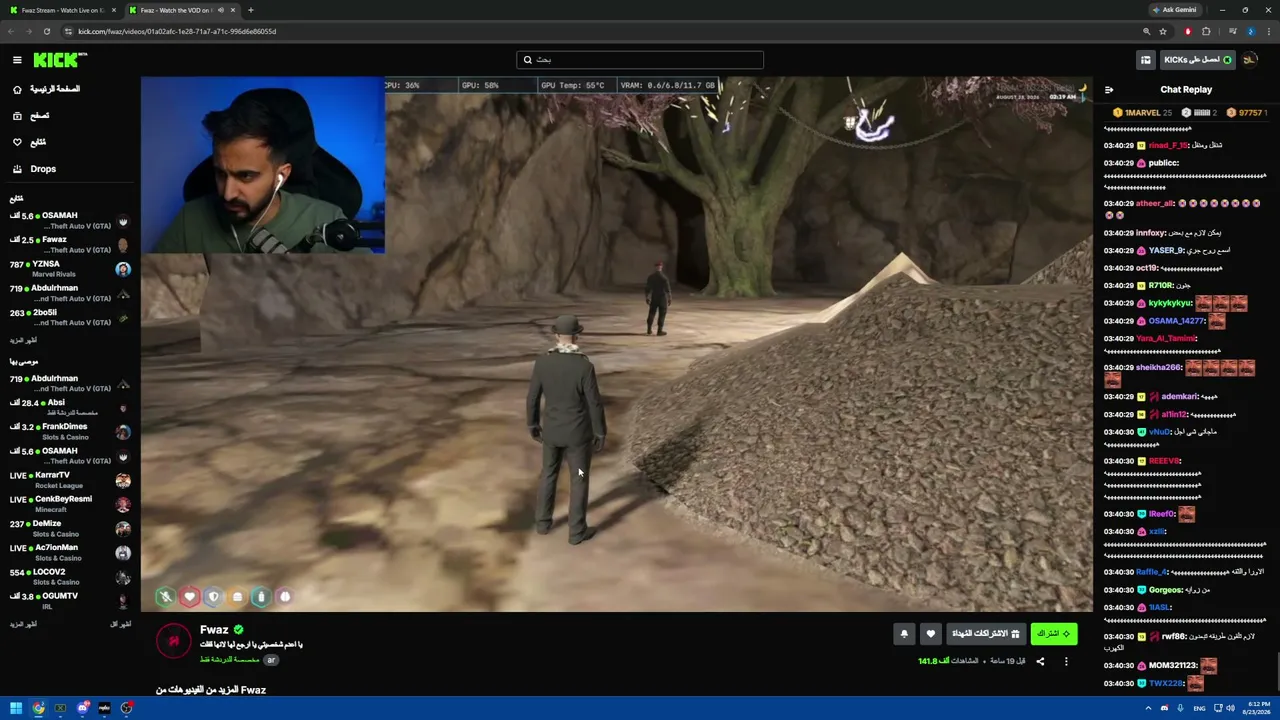This screenshot has height=720, width=1280.
Task: Open the three-dot more options menu
Action: [x=1066, y=661]
